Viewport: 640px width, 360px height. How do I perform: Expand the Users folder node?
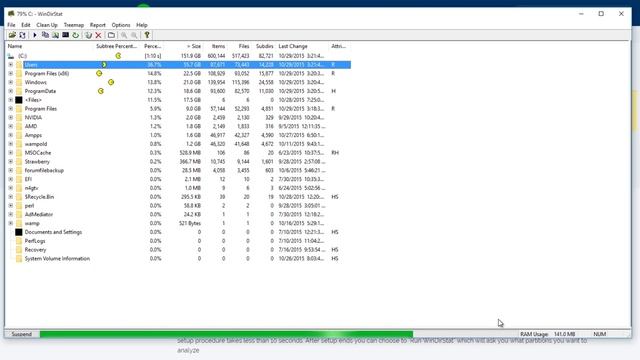click(x=11, y=64)
